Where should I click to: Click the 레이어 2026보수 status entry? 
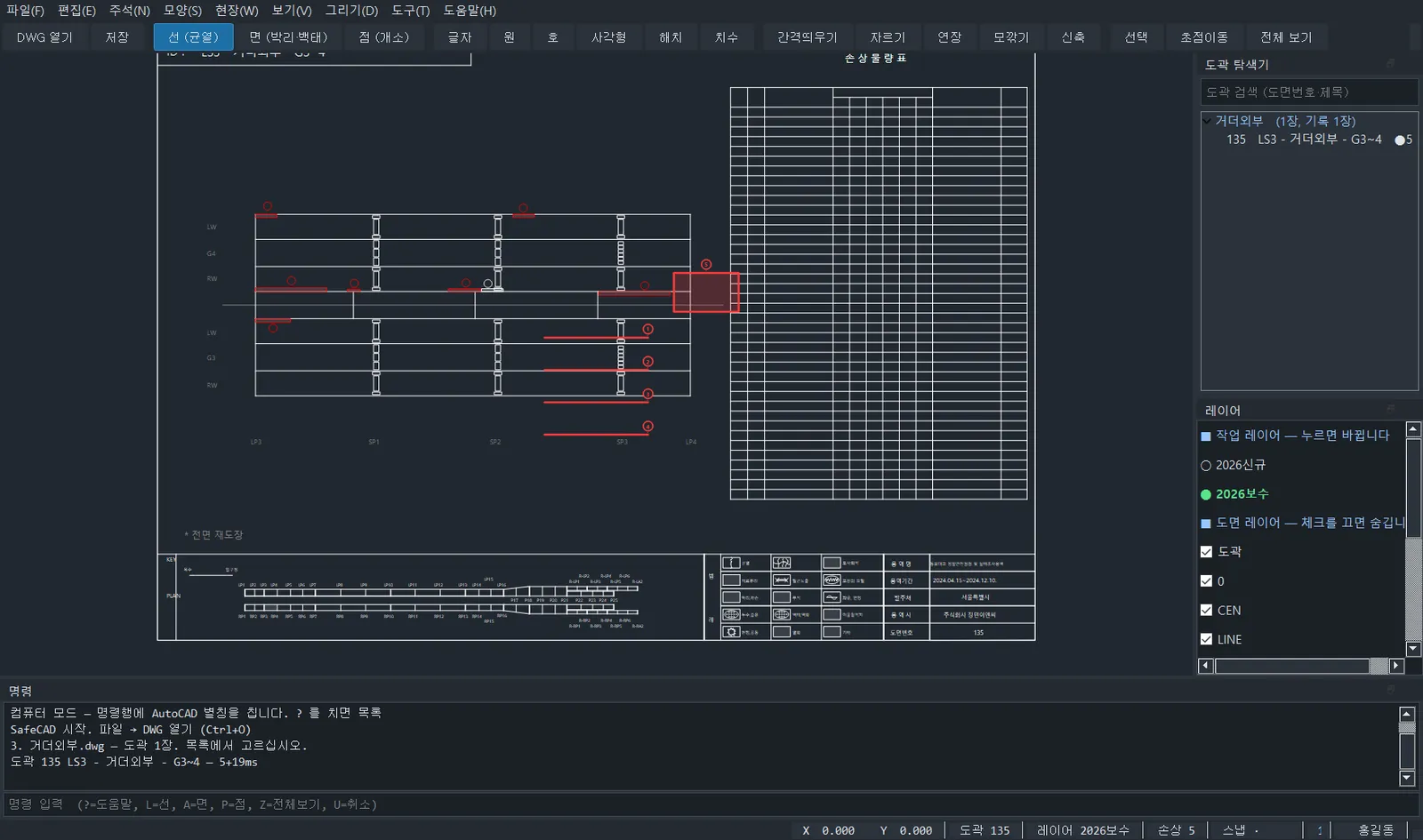[x=1082, y=830]
